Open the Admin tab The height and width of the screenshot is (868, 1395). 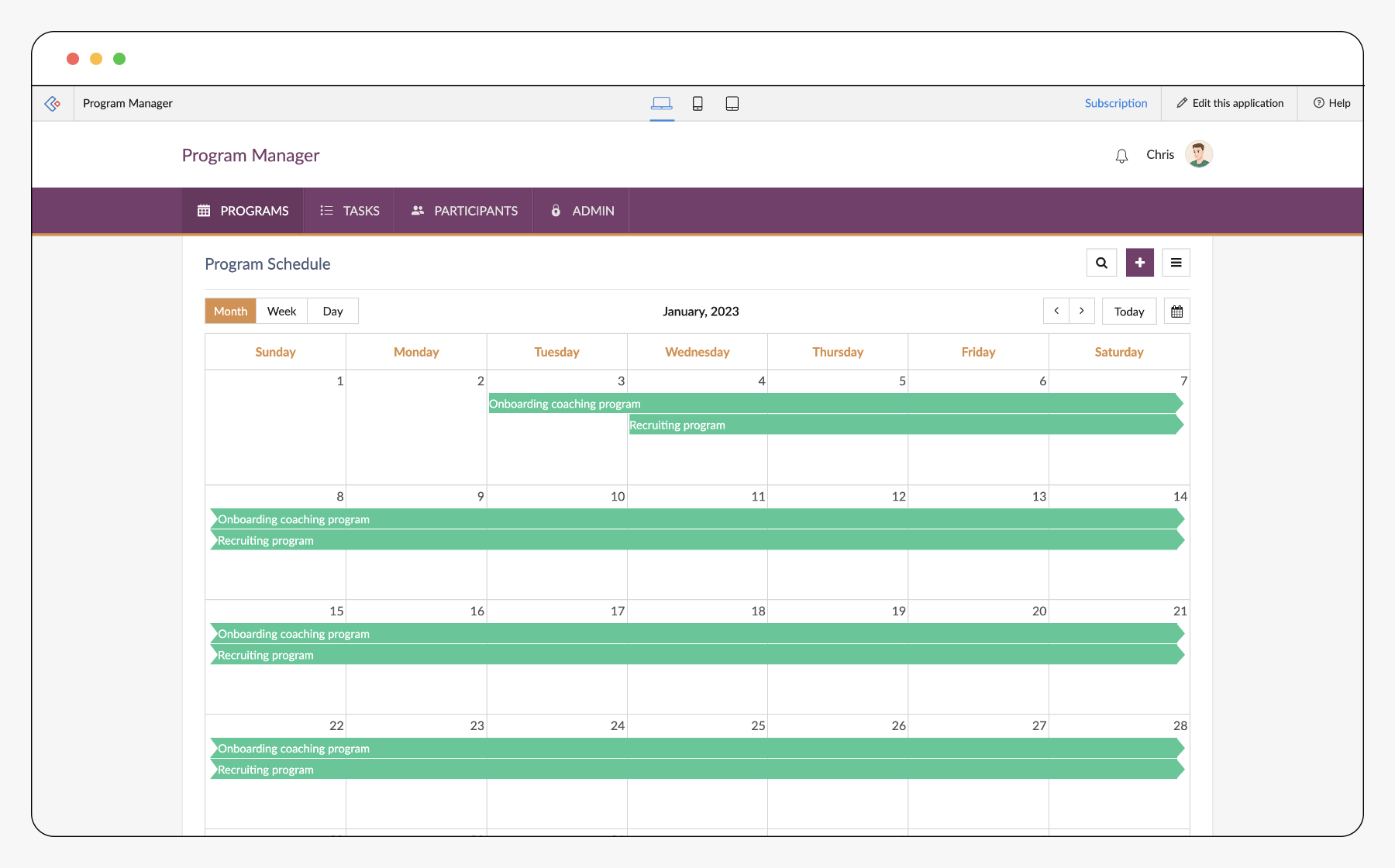click(x=581, y=211)
